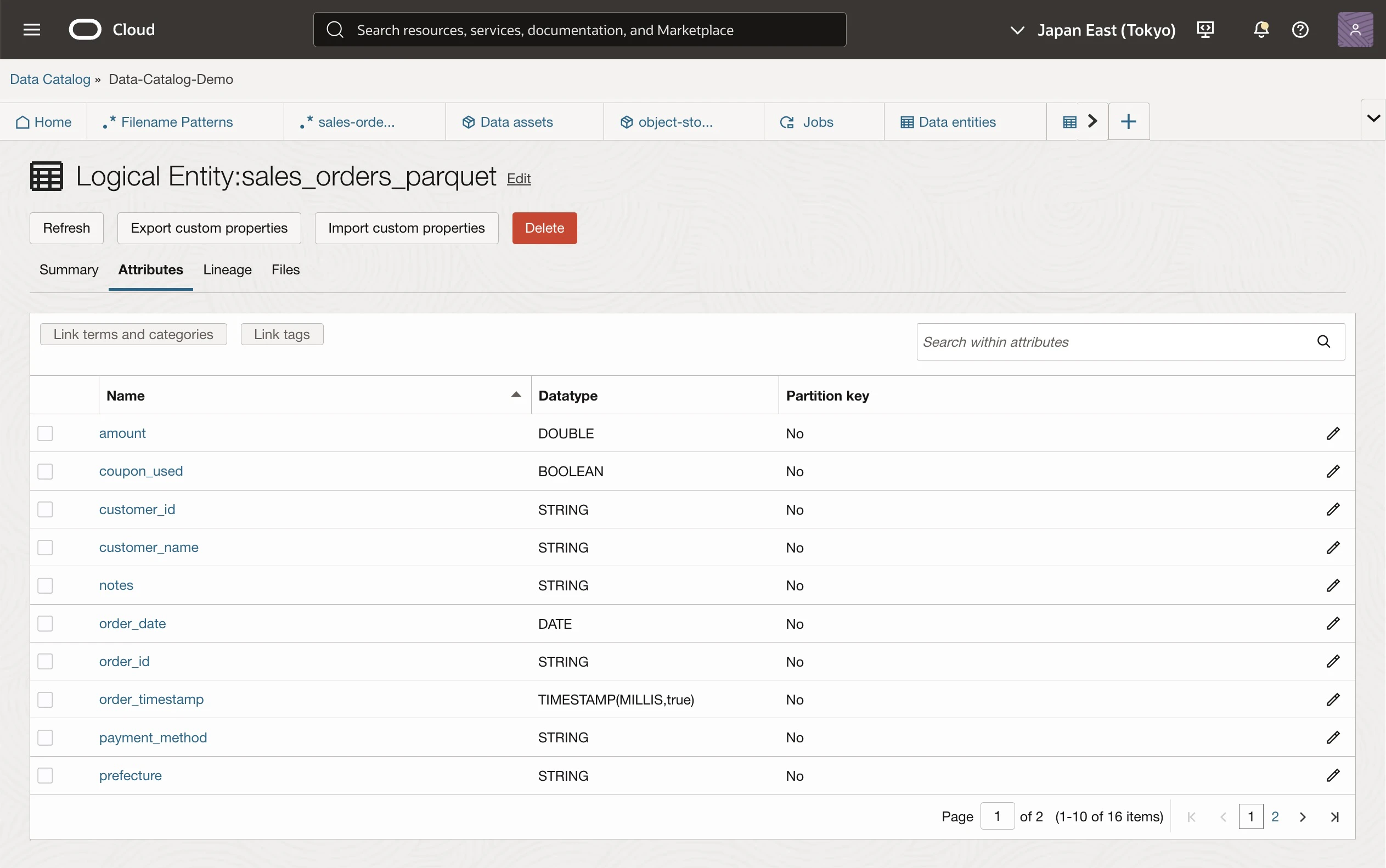Edit the customer_id attribute with pencil icon
The image size is (1386, 868).
coord(1333,509)
